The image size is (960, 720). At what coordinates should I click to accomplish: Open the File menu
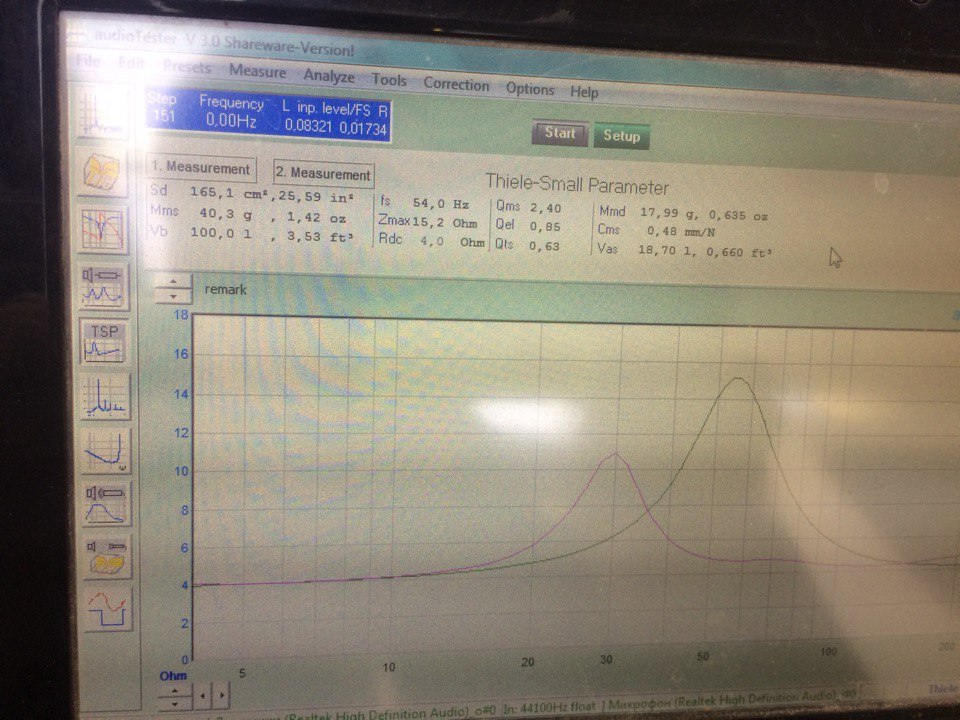coord(88,61)
